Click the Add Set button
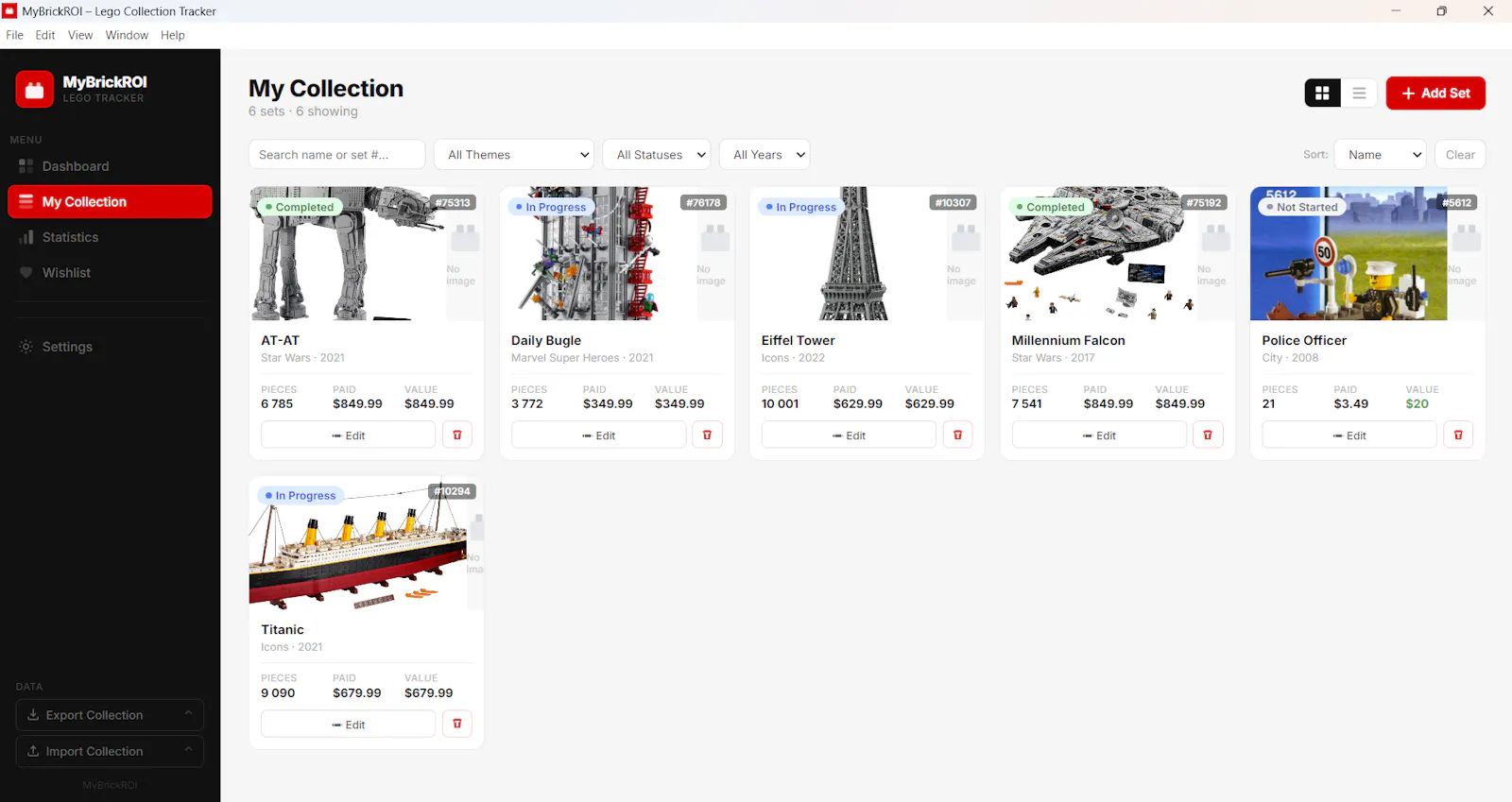The height and width of the screenshot is (802, 1512). click(x=1435, y=93)
